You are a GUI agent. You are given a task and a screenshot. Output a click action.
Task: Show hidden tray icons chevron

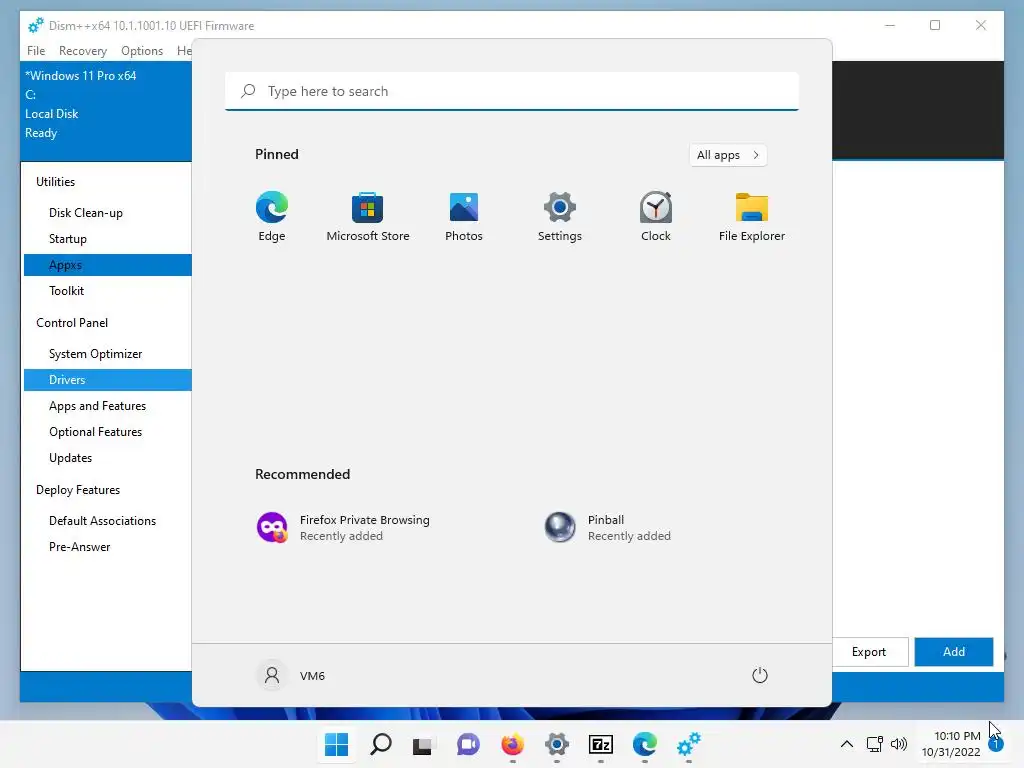coord(846,744)
